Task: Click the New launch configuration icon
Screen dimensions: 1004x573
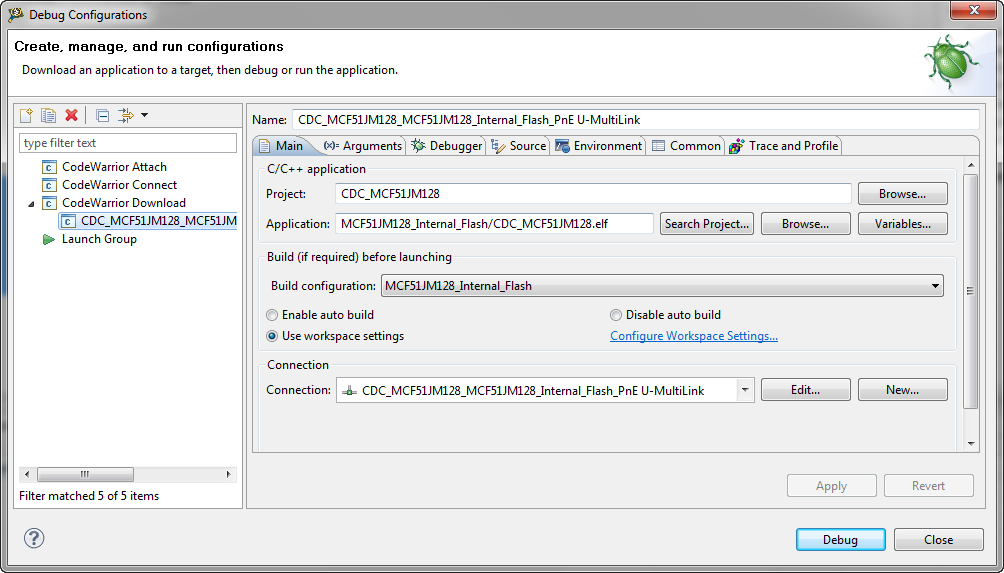Action: [x=27, y=116]
